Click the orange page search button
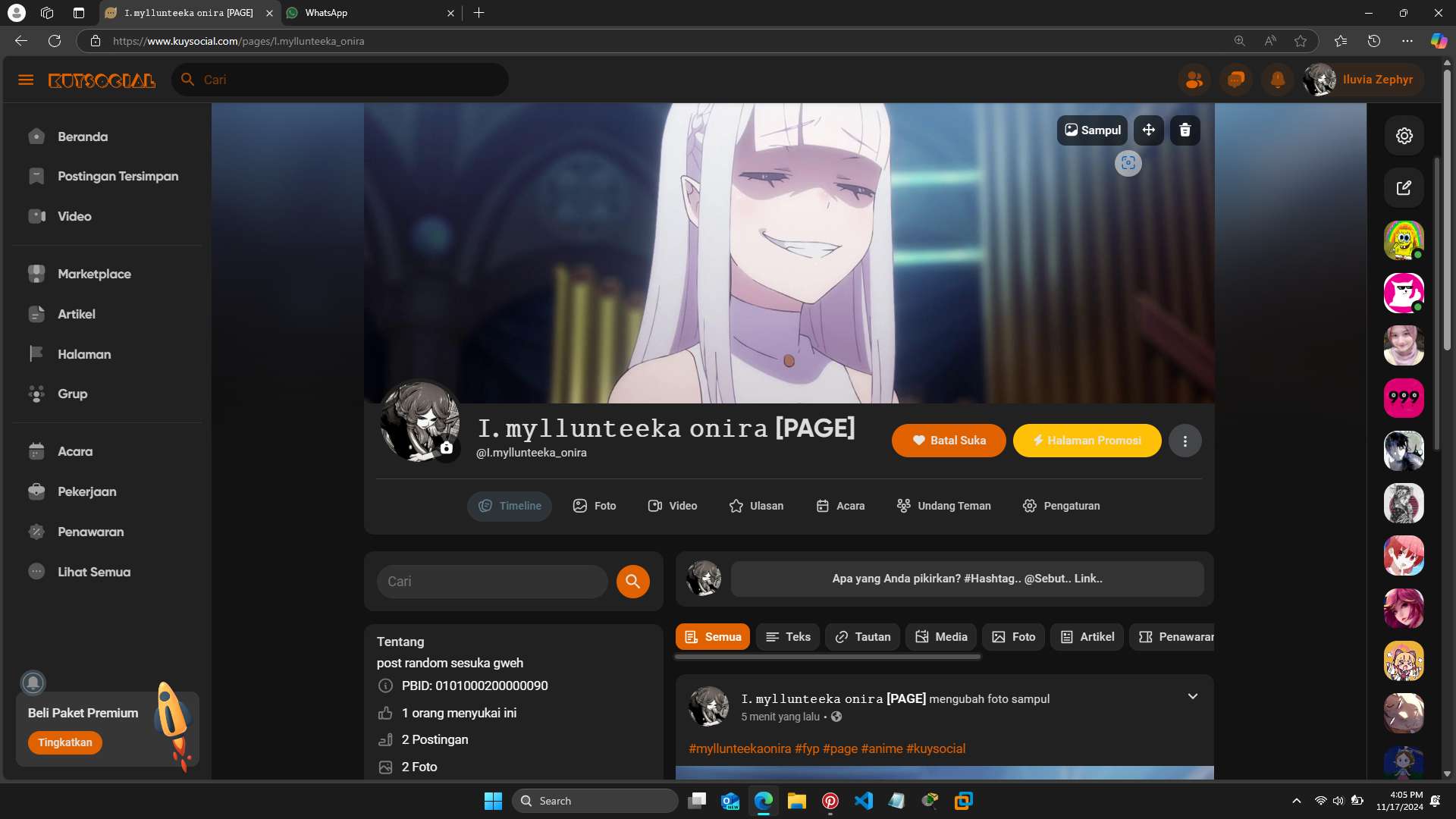Image resolution: width=1456 pixels, height=819 pixels. (633, 582)
